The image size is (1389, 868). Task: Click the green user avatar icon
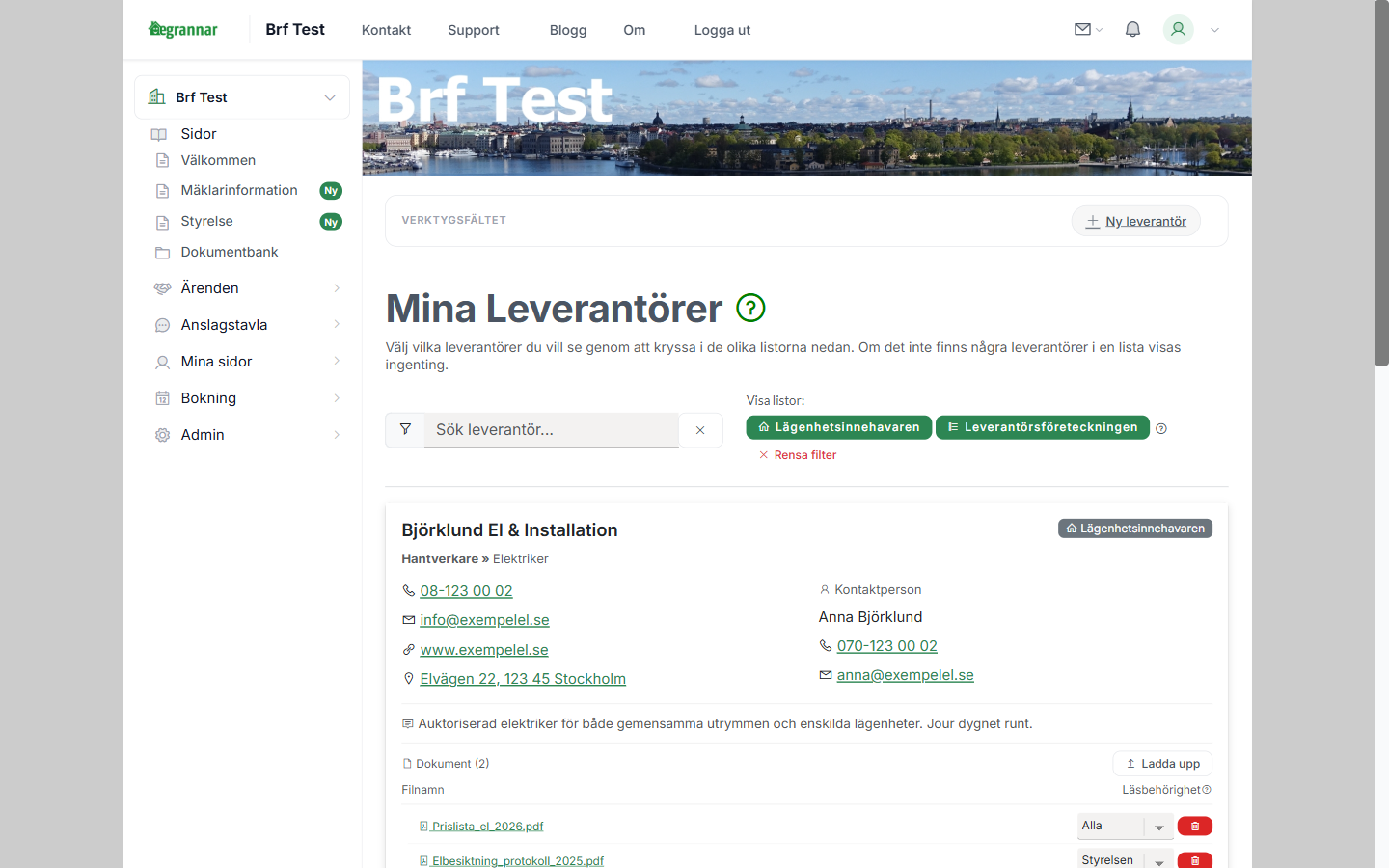(1178, 29)
